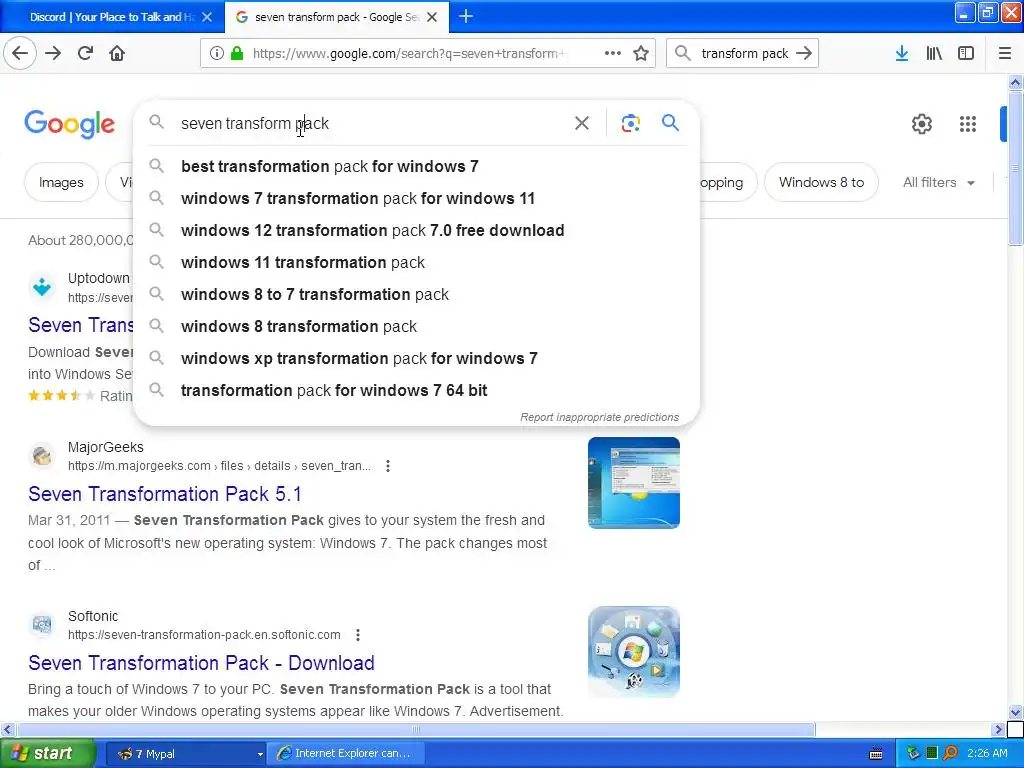Screen dimensions: 1024x768
Task: Click the horizontal scrollbar left arrow
Action: 7,729
